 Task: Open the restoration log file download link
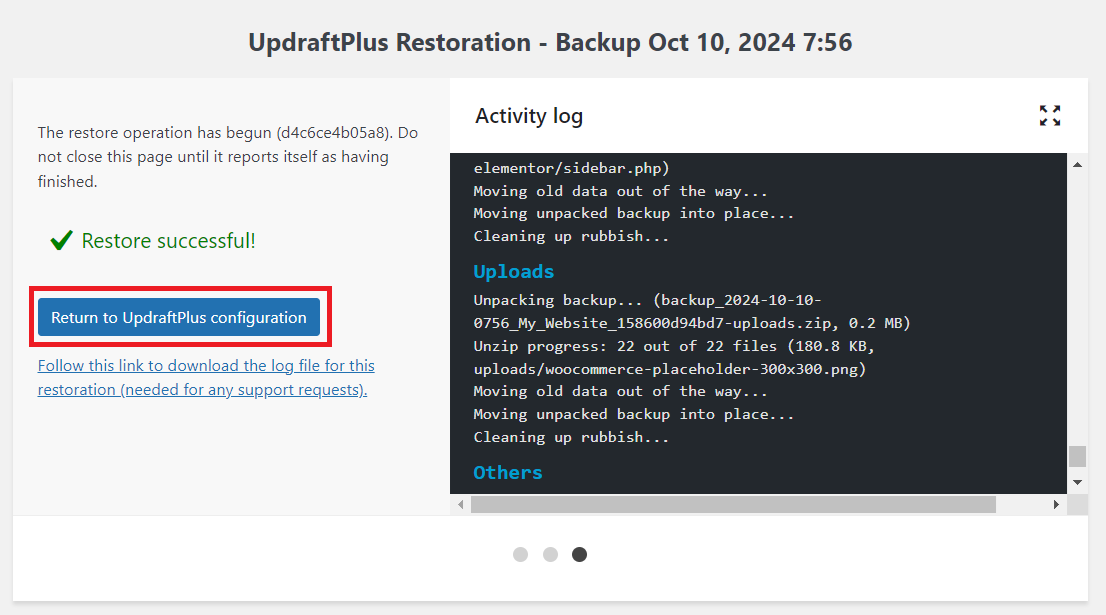click(x=206, y=377)
